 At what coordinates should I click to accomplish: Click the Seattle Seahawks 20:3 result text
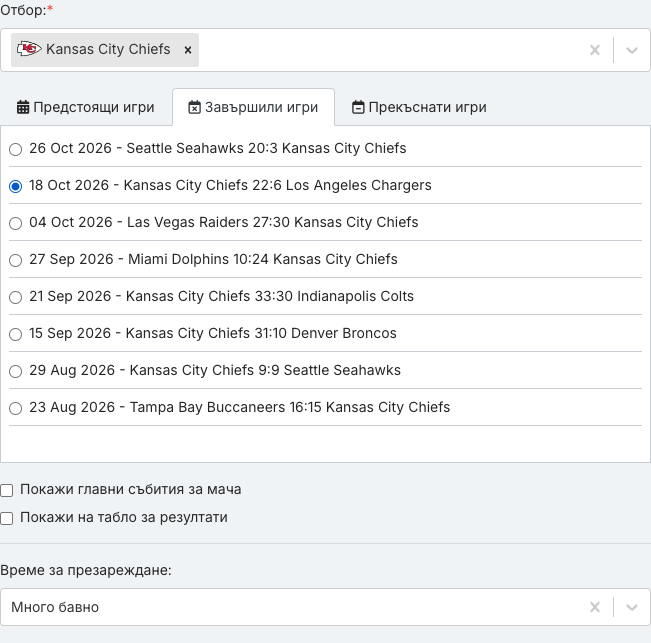(x=266, y=148)
